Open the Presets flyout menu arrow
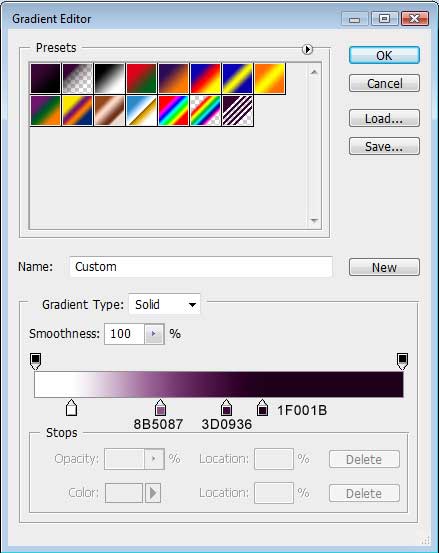This screenshot has width=439, height=553. pos(307,49)
